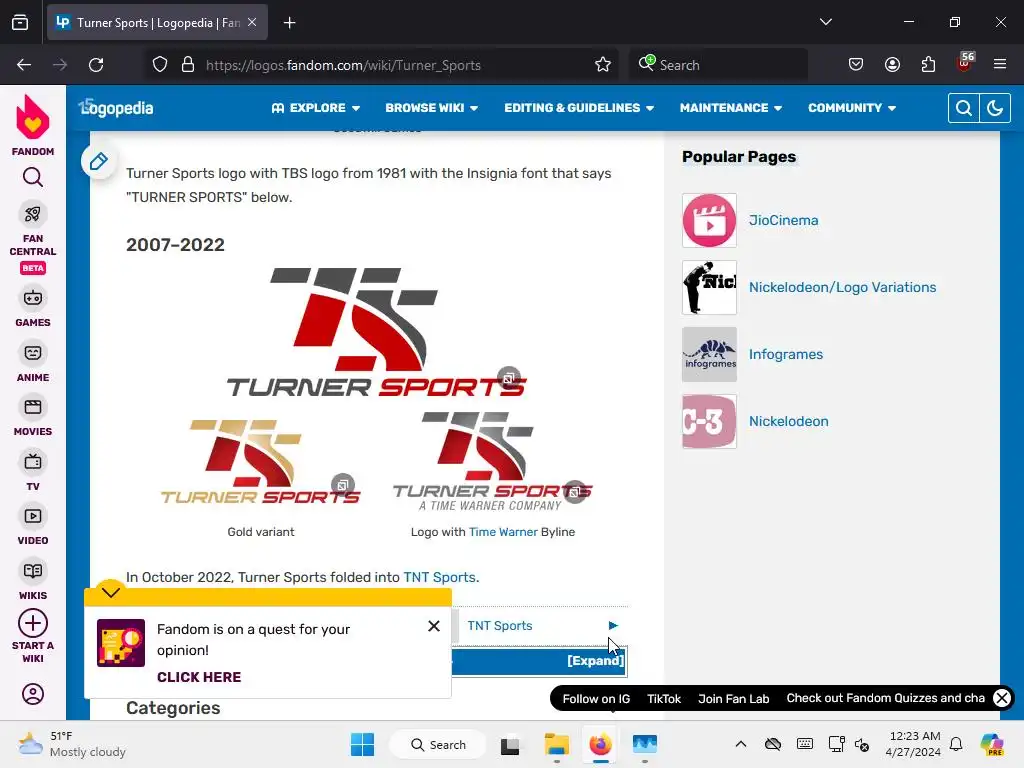Expand the Explore menu

tap(316, 108)
